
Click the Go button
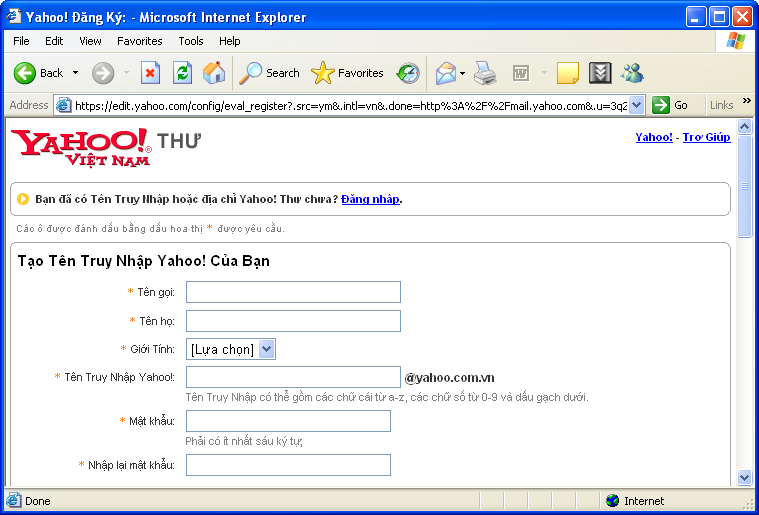[670, 105]
